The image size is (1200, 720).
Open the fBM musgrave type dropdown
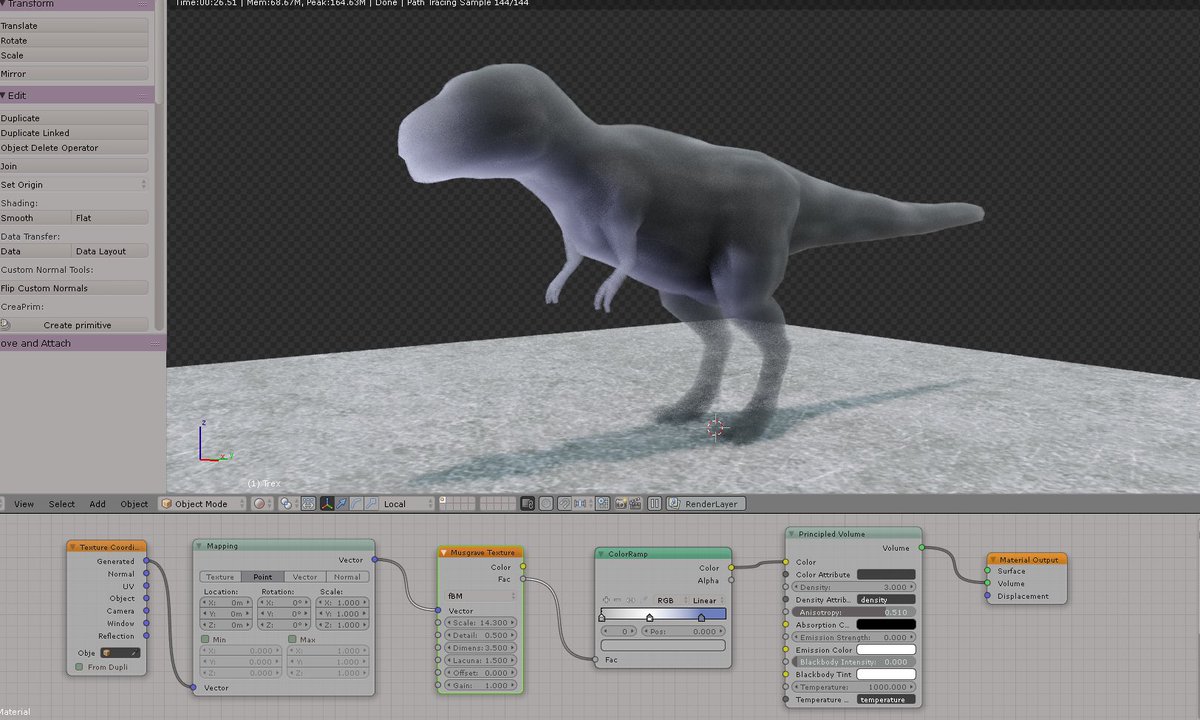pos(479,595)
